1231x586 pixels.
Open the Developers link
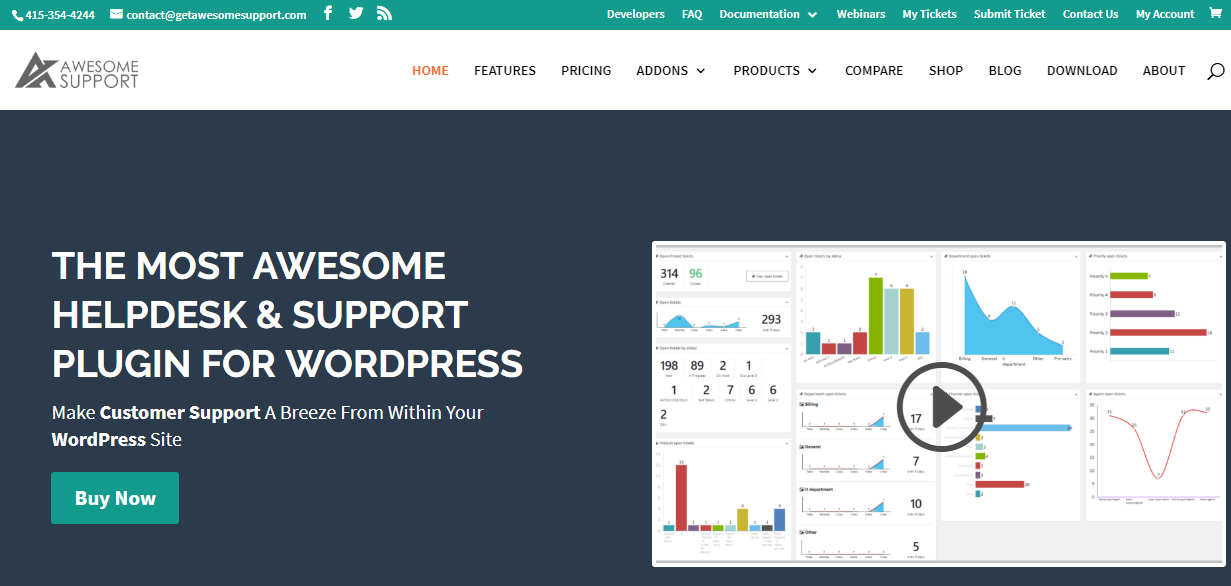coord(636,14)
